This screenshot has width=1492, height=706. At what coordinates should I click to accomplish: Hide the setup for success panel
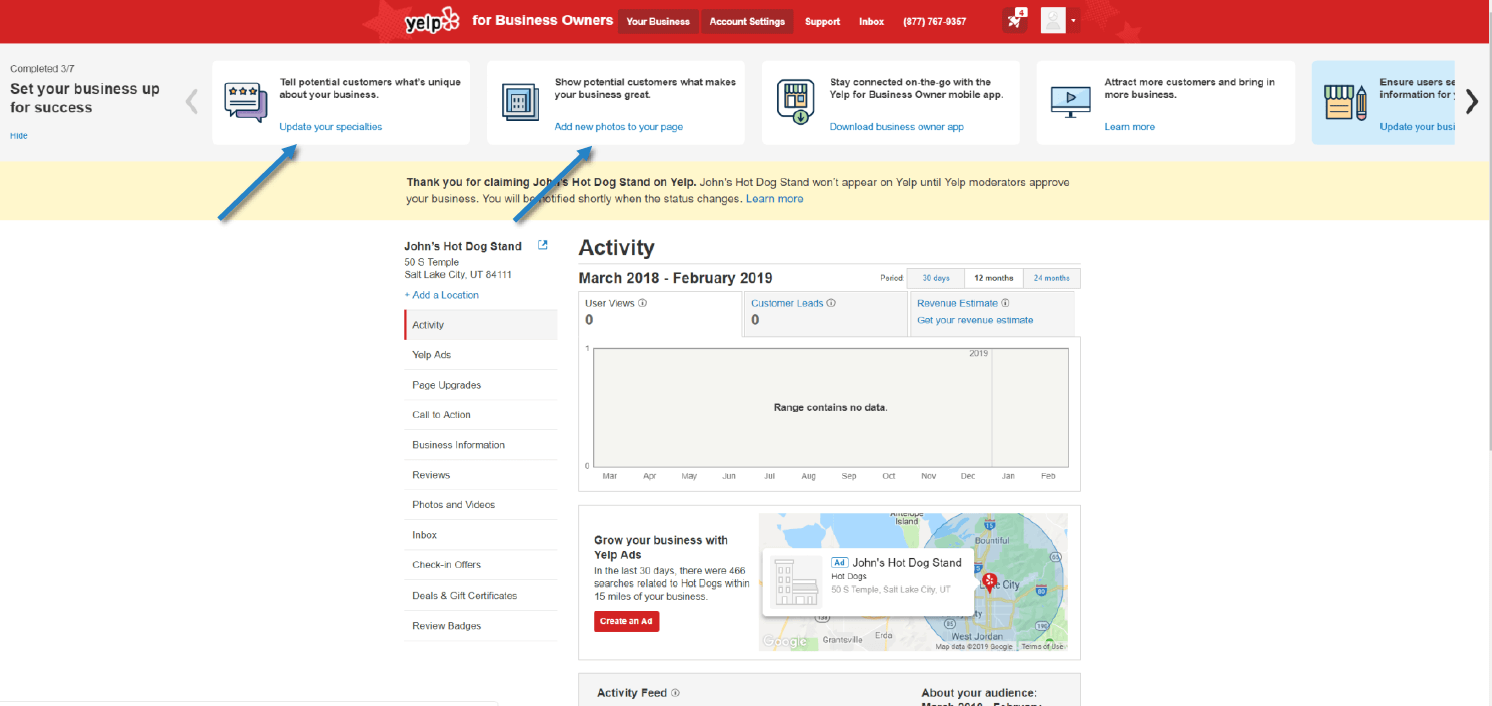[19, 135]
